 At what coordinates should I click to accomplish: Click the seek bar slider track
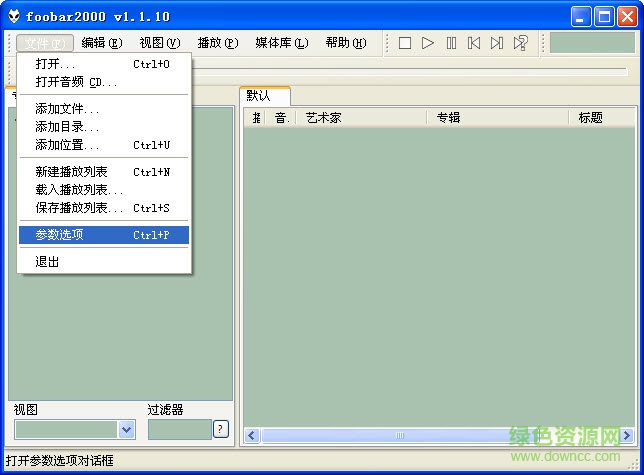tap(409, 72)
